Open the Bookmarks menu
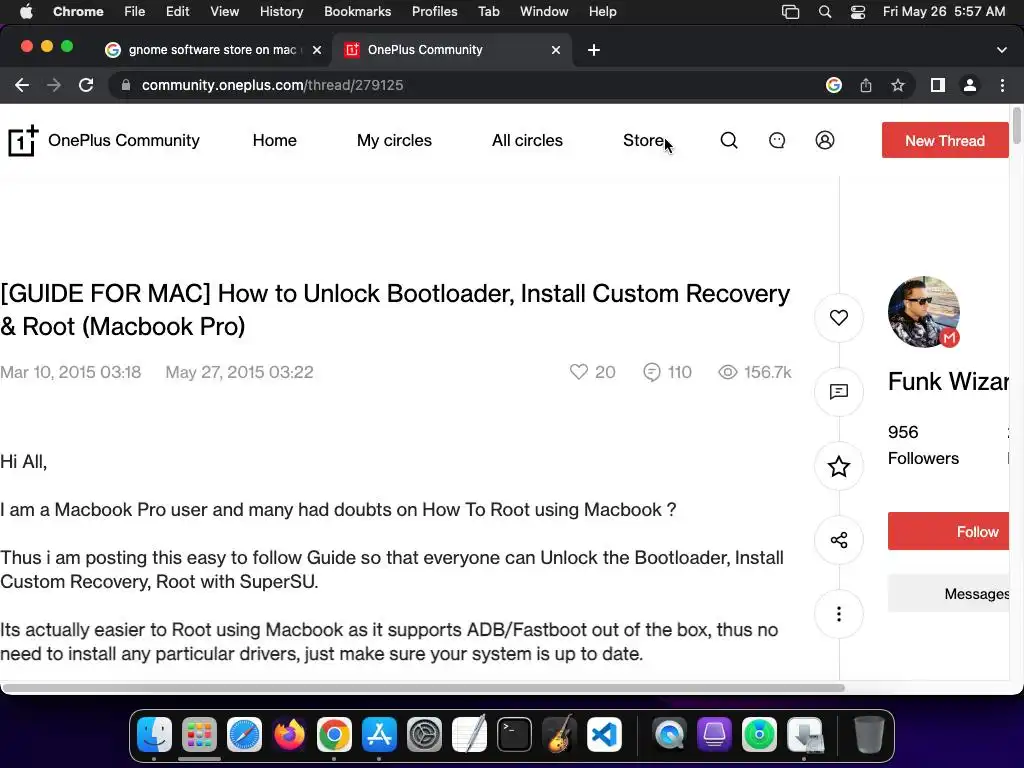The width and height of the screenshot is (1024, 768). pos(357,12)
